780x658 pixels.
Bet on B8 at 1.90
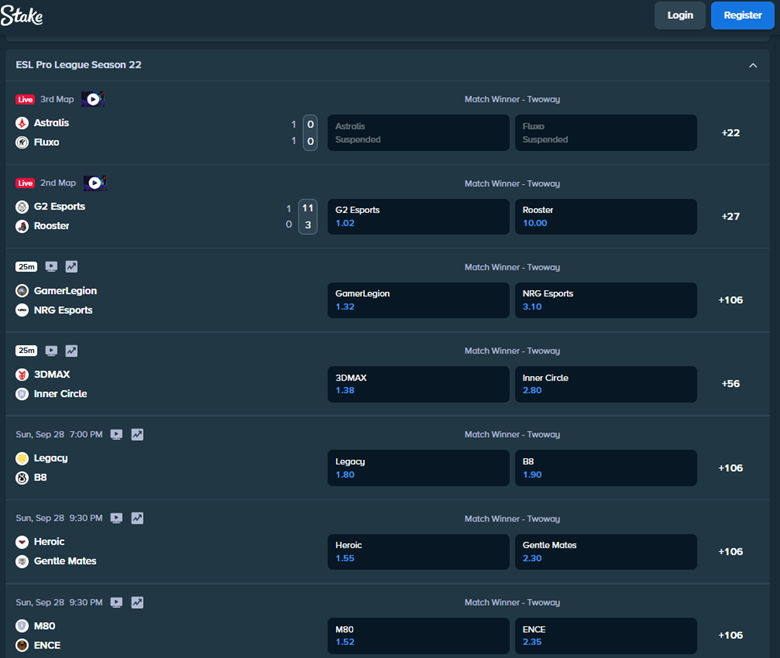(606, 468)
